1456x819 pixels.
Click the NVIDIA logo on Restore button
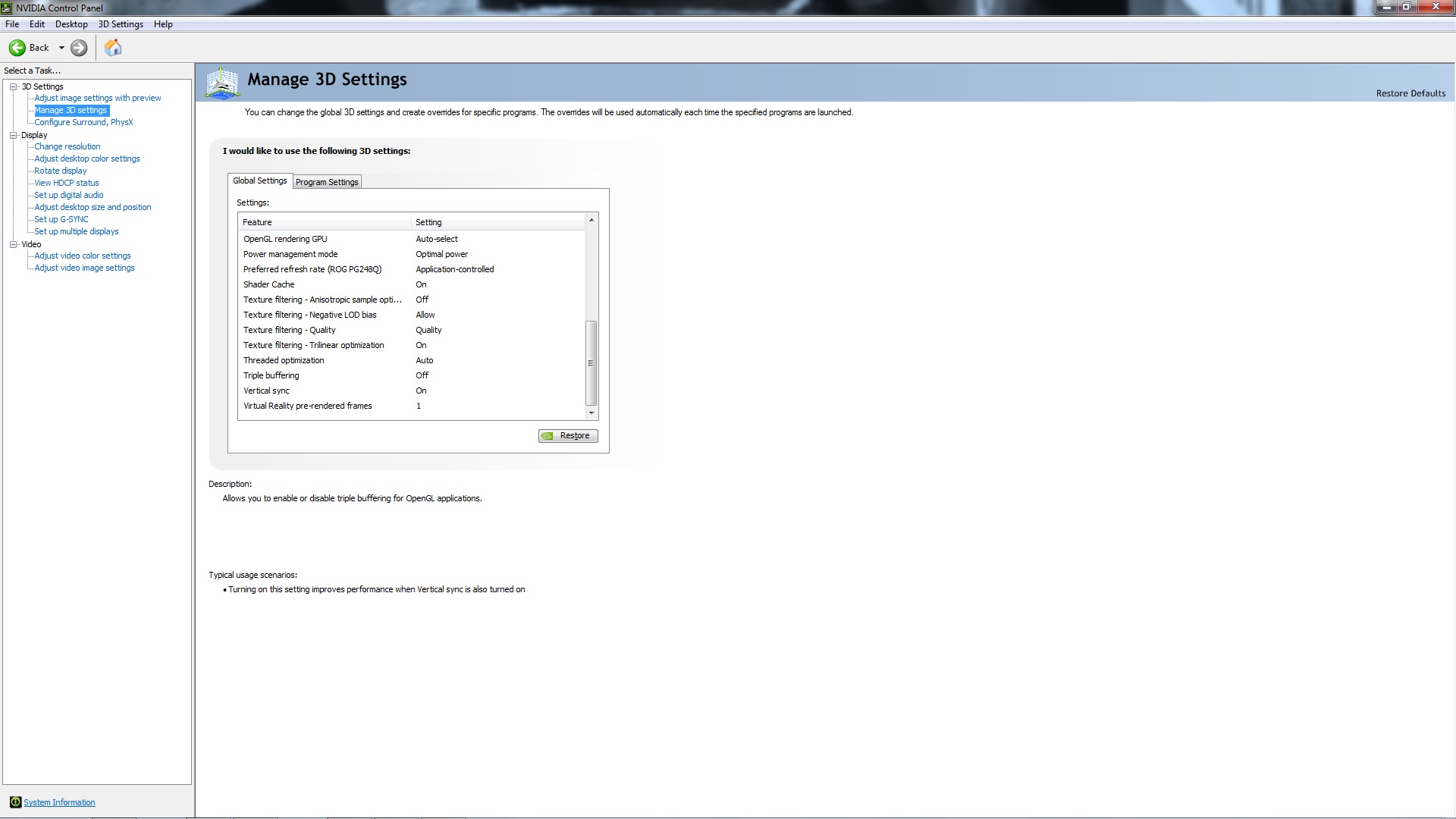point(548,436)
